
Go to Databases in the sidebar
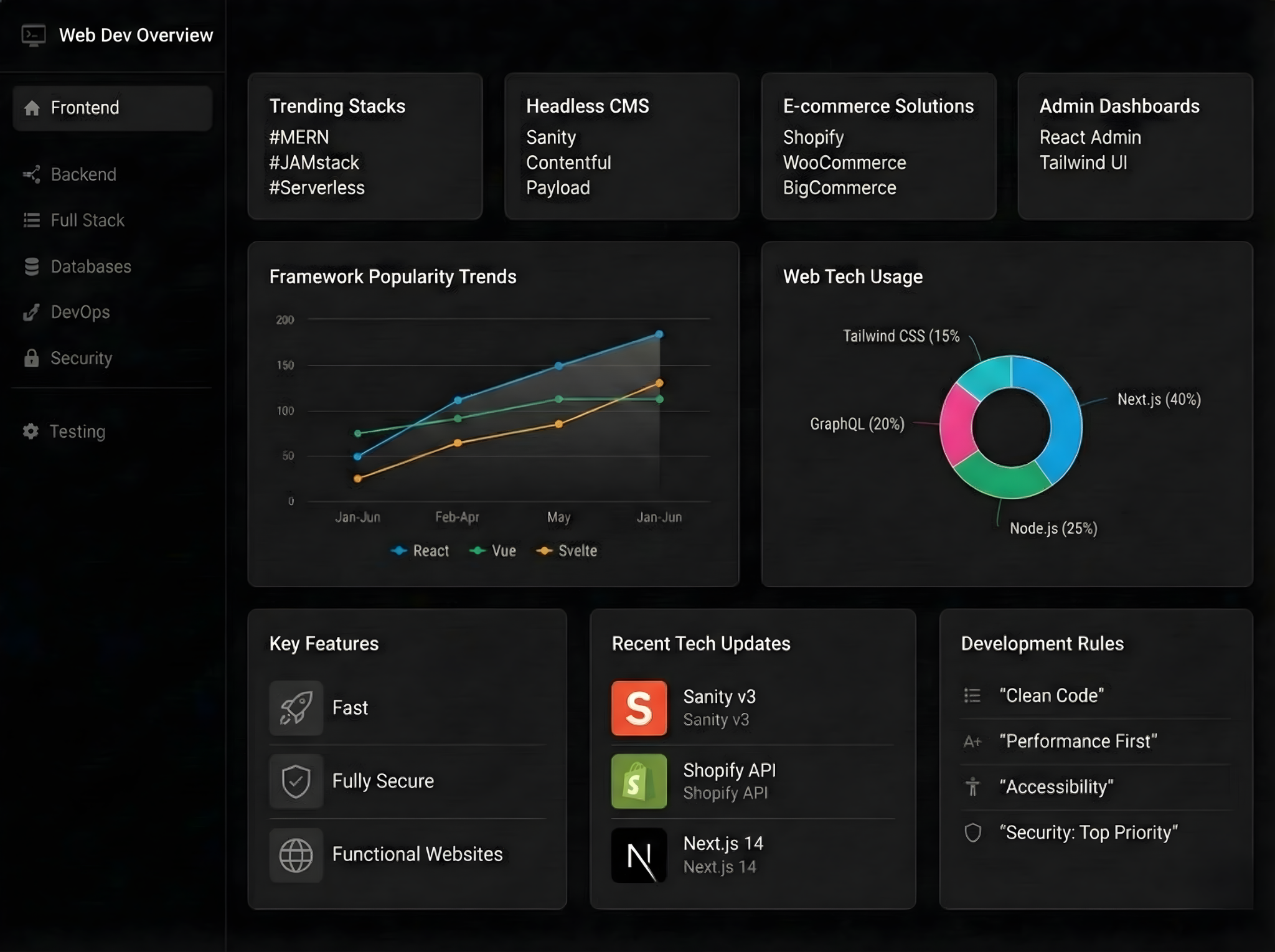coord(90,266)
